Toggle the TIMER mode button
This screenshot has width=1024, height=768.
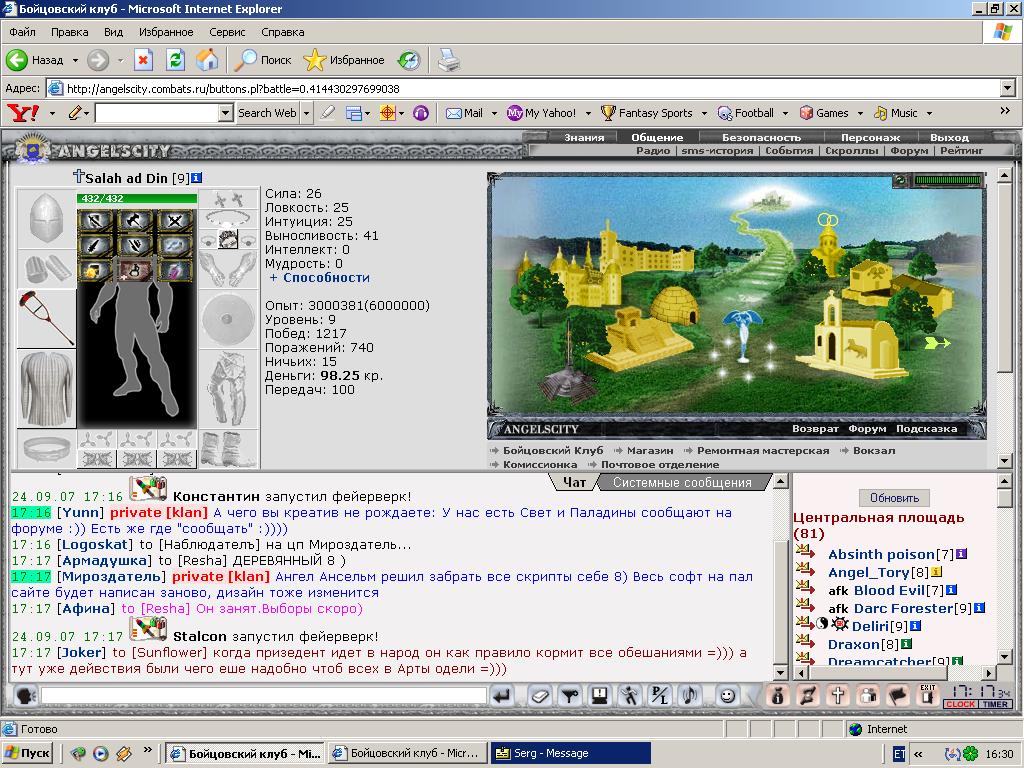click(x=995, y=704)
